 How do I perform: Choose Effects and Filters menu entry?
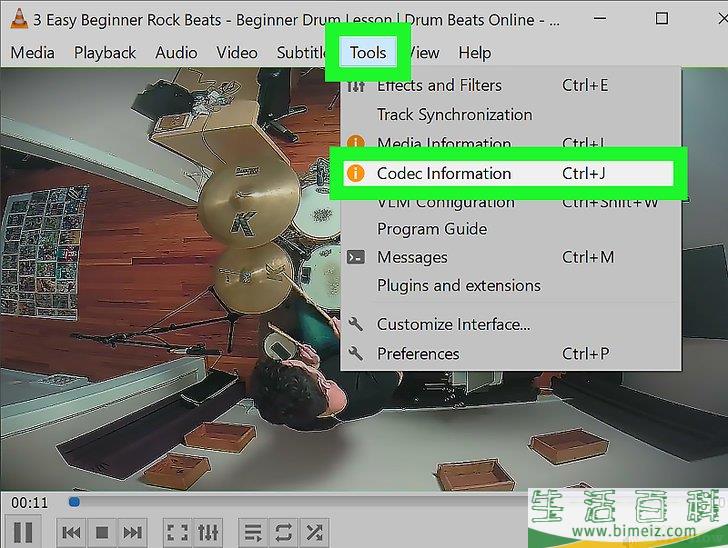tap(439, 86)
